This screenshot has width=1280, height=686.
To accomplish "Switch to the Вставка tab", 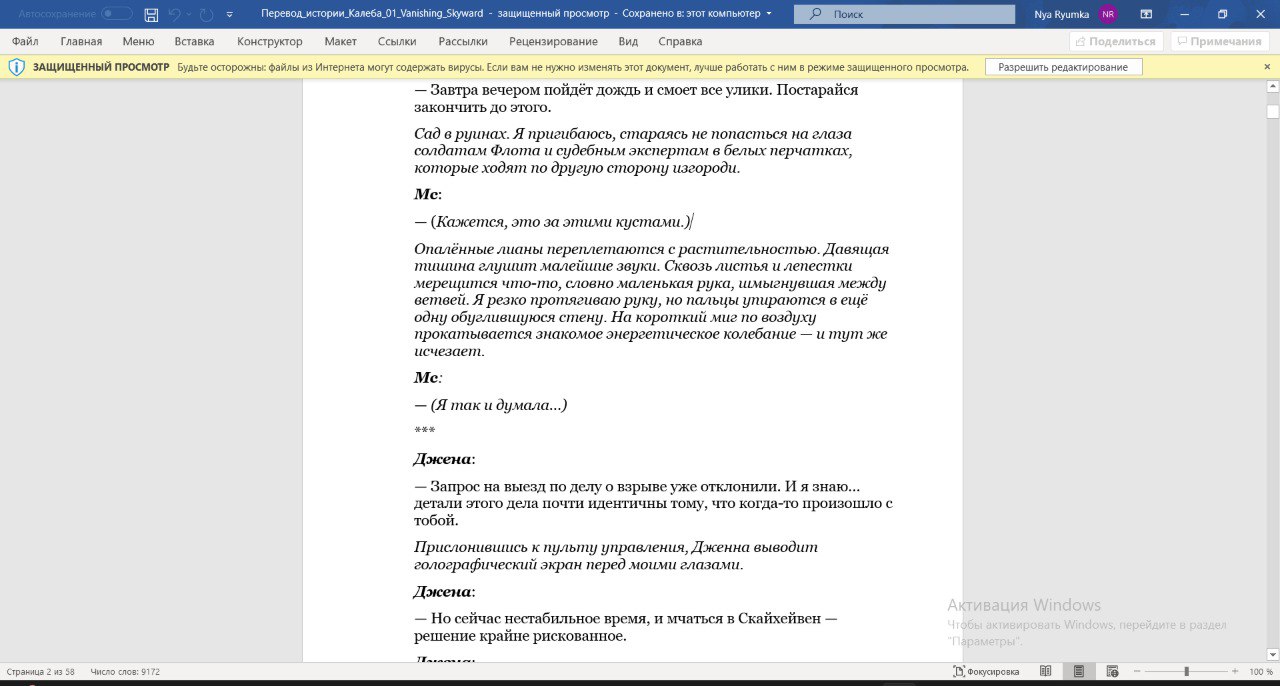I will (194, 41).
